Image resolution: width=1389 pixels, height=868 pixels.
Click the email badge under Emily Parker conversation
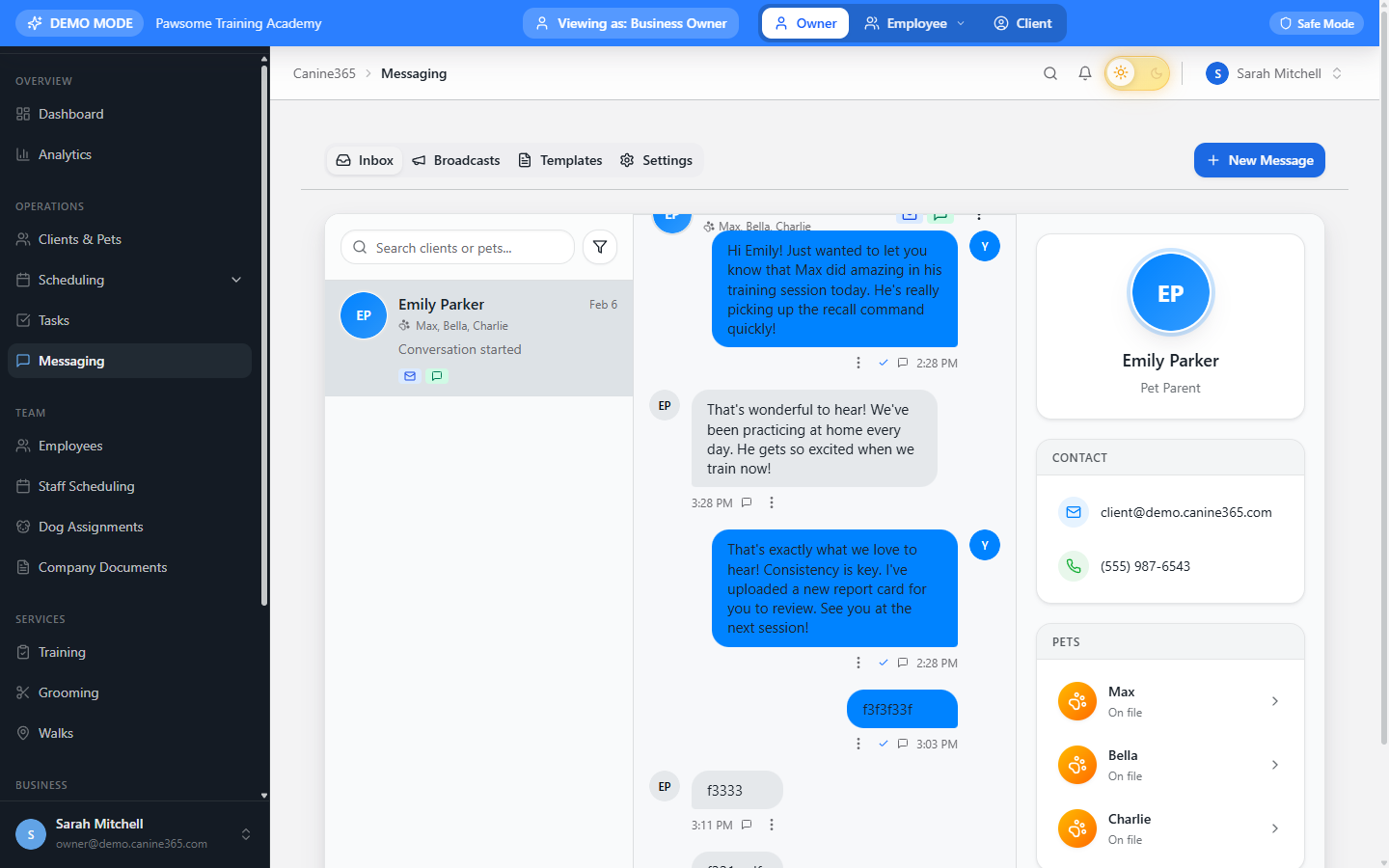point(410,376)
